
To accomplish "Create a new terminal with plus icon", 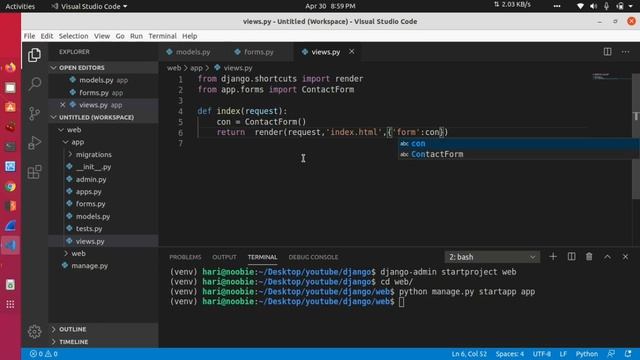I will pos(553,257).
